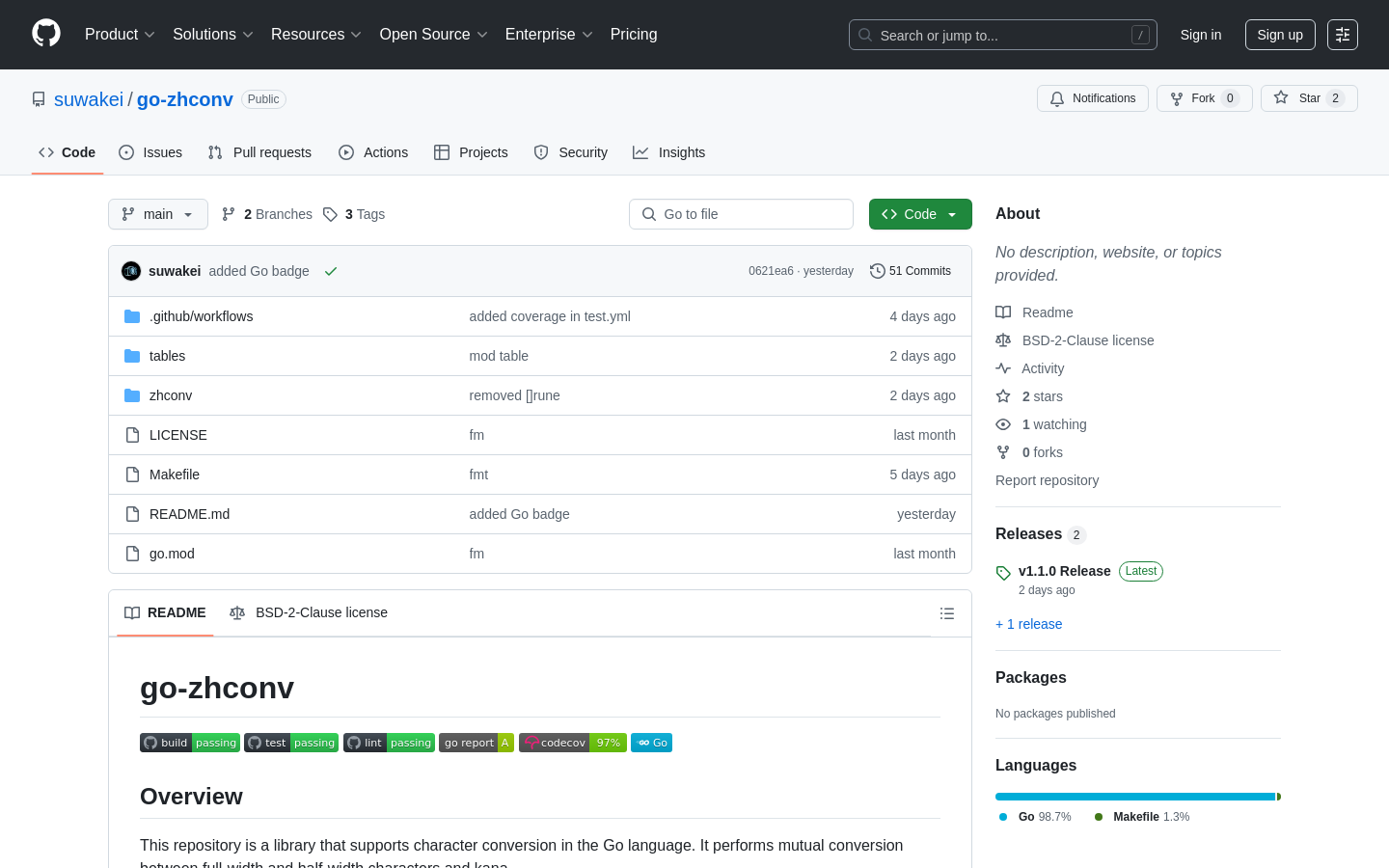Click the build passing badge
Viewport: 1389px width, 868px height.
click(190, 743)
